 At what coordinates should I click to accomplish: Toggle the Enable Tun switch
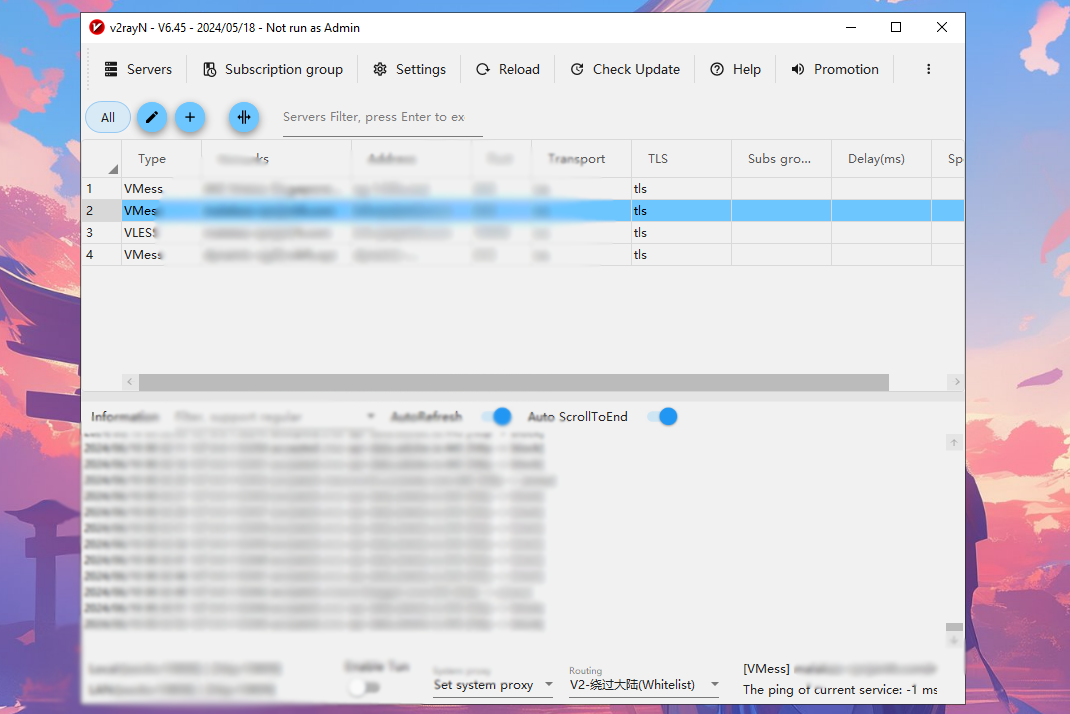point(363,687)
